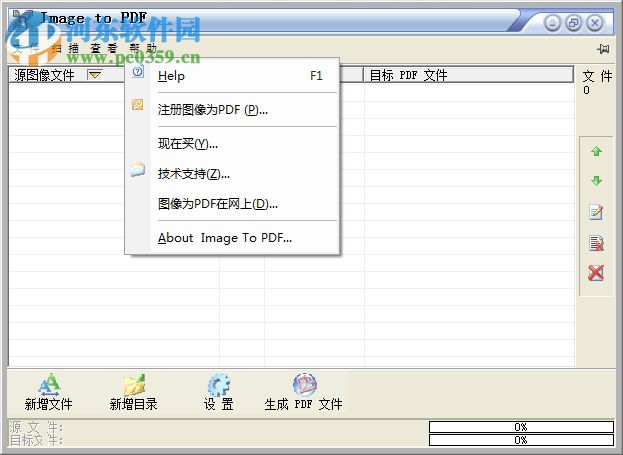Open About Image To PDF... dialog
The width and height of the screenshot is (623, 455).
point(232,238)
